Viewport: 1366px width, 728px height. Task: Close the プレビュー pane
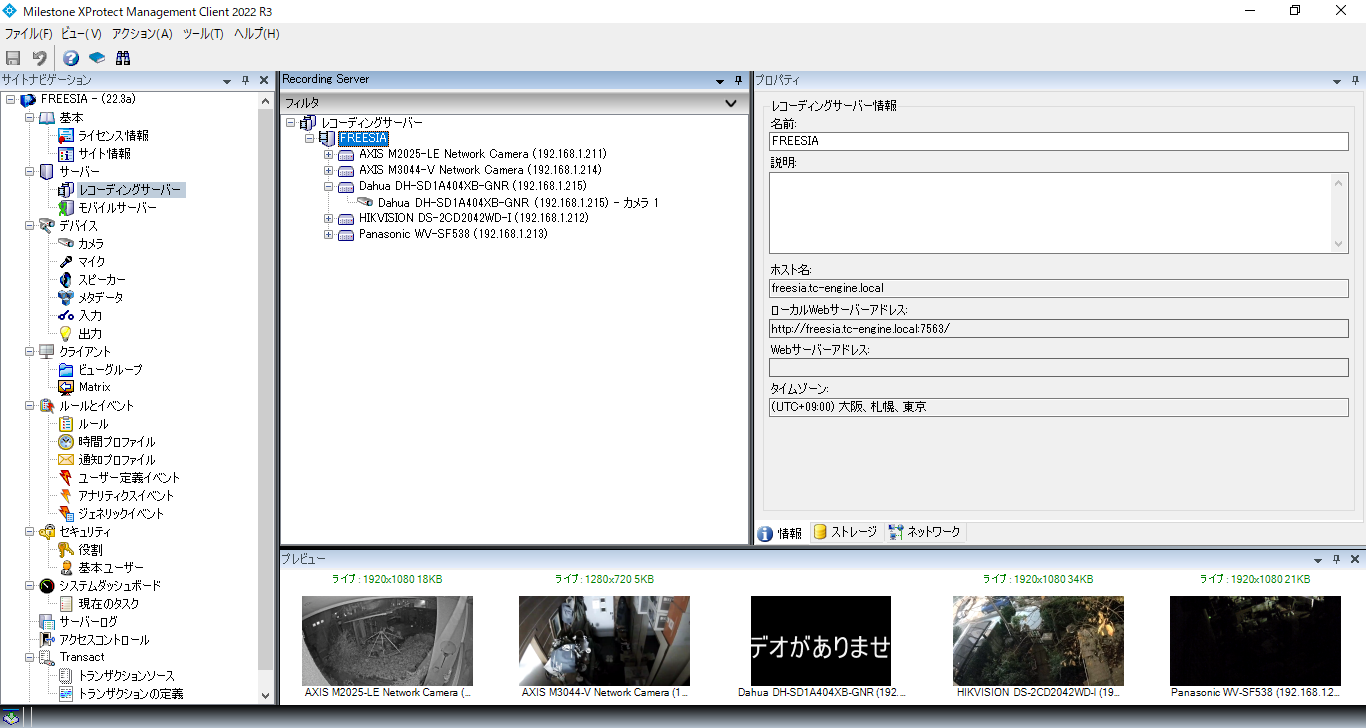(1355, 559)
